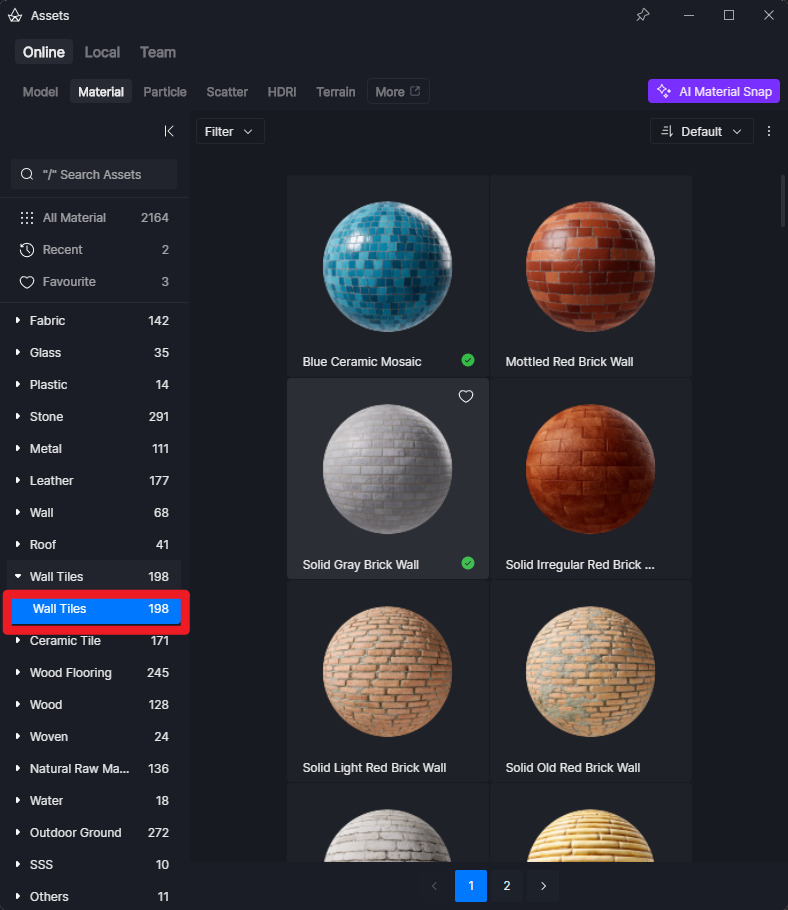Favourite the Solid Gray Brick Wall material
The image size is (788, 910).
pos(465,397)
